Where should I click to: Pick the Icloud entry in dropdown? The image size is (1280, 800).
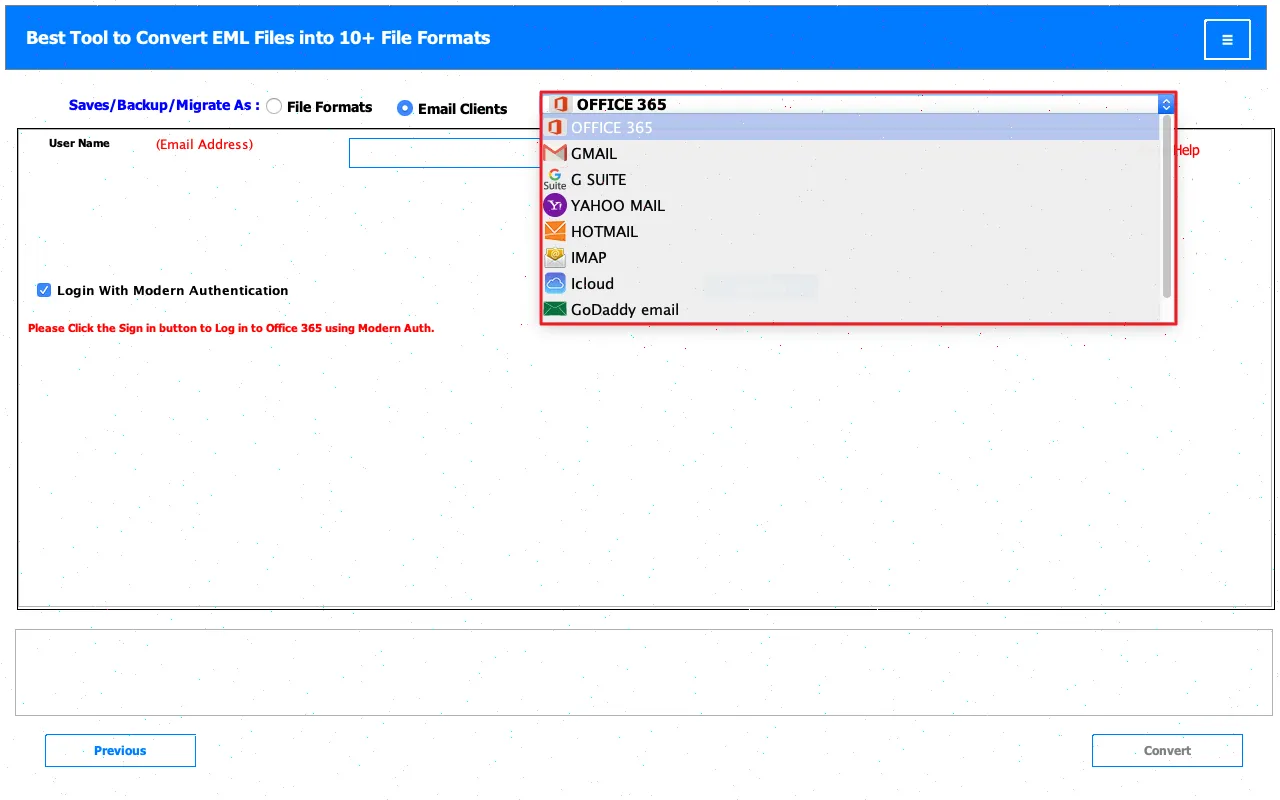click(592, 283)
